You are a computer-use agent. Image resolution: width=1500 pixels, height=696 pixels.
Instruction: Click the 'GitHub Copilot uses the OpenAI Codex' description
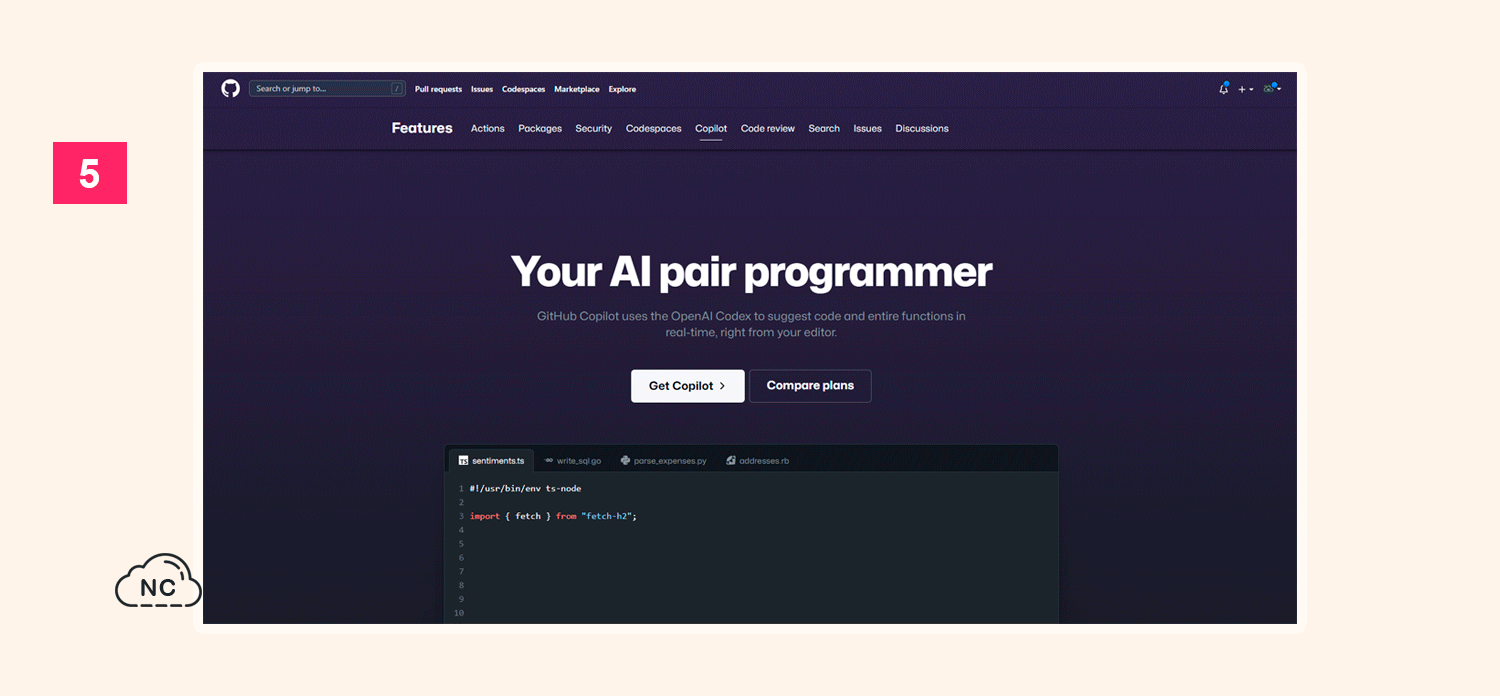point(751,324)
